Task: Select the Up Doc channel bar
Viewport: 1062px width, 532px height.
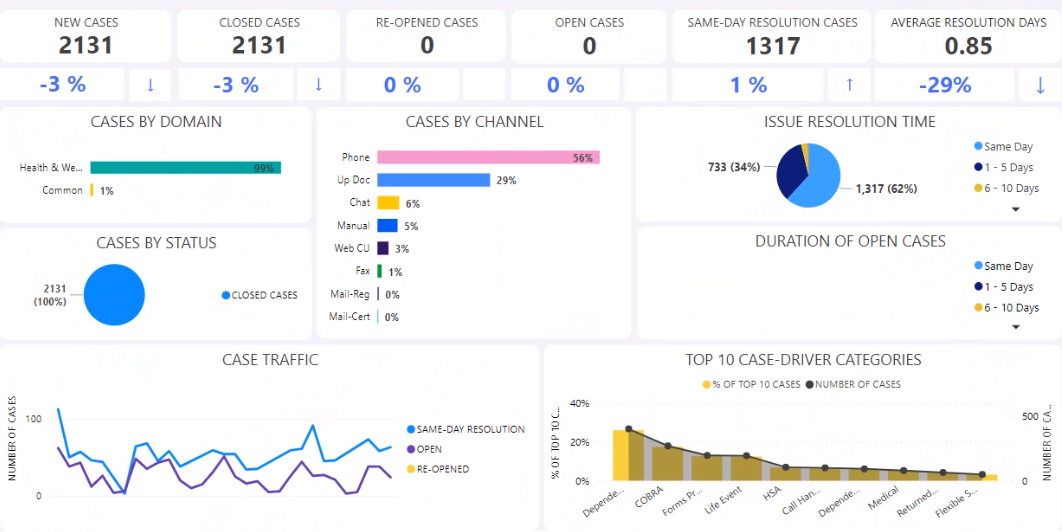Action: click(433, 180)
